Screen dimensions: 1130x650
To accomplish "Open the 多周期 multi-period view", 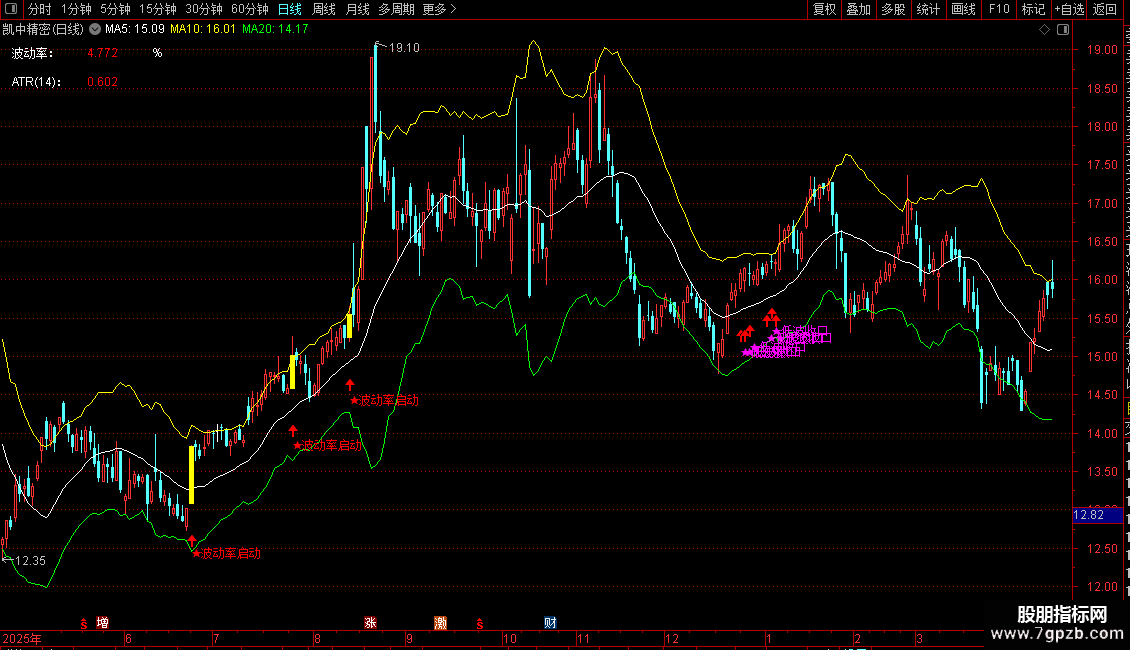I will pos(396,9).
